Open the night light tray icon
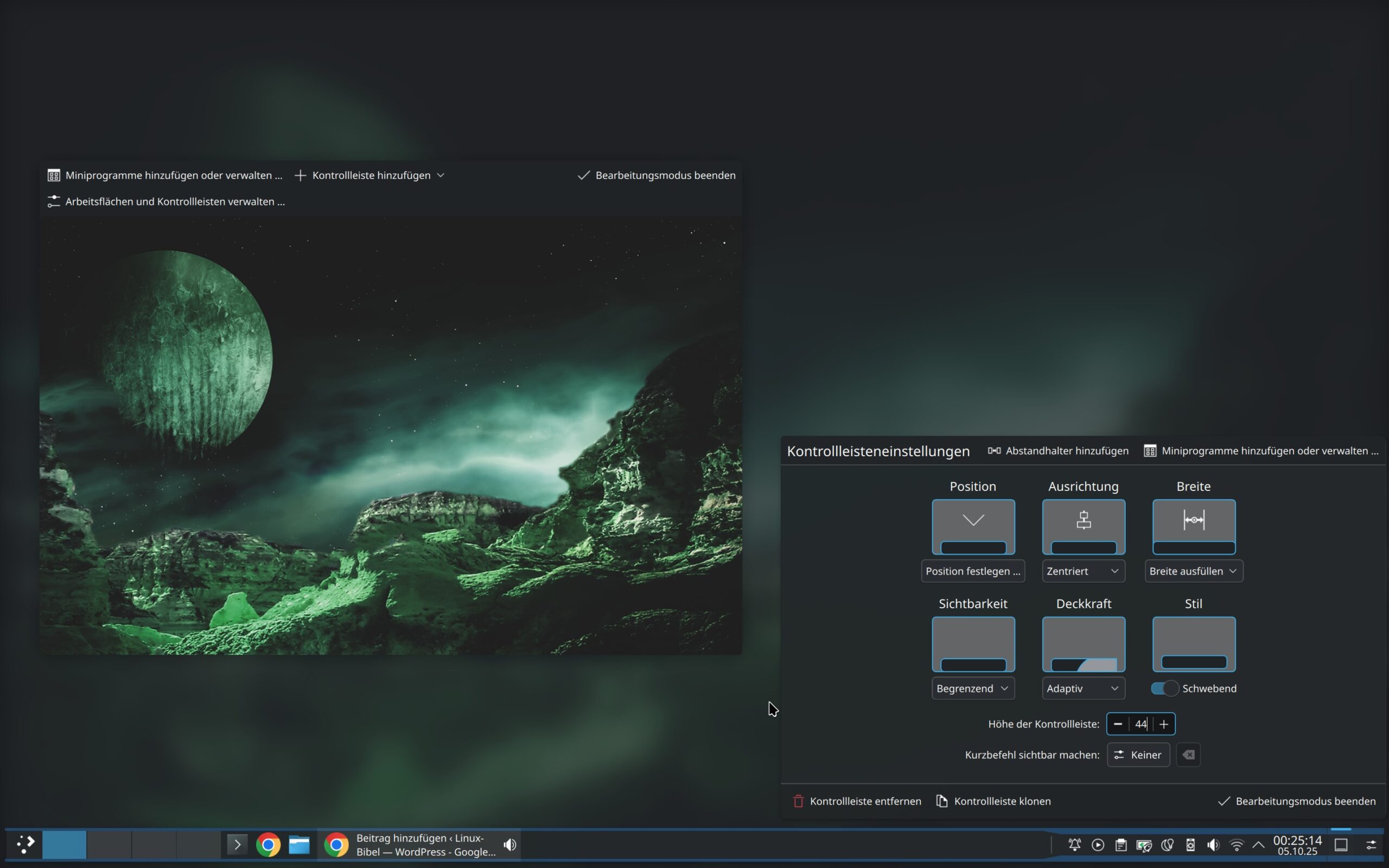The width and height of the screenshot is (1389, 868). pyautogui.click(x=1167, y=845)
